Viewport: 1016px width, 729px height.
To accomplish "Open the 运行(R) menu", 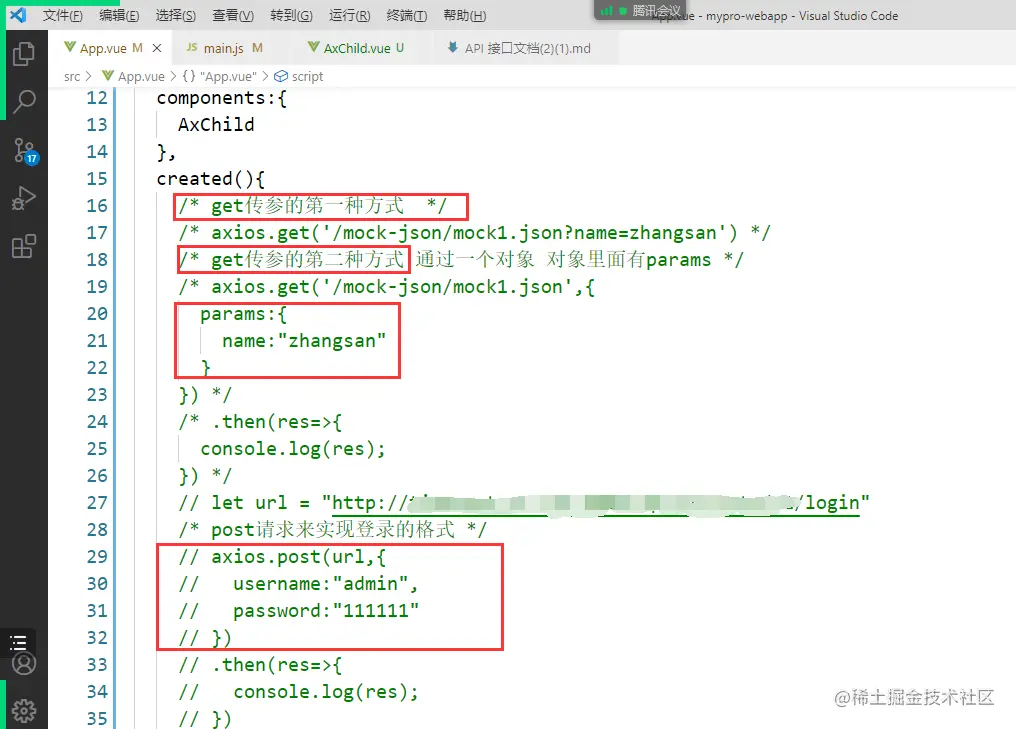I will pyautogui.click(x=350, y=16).
